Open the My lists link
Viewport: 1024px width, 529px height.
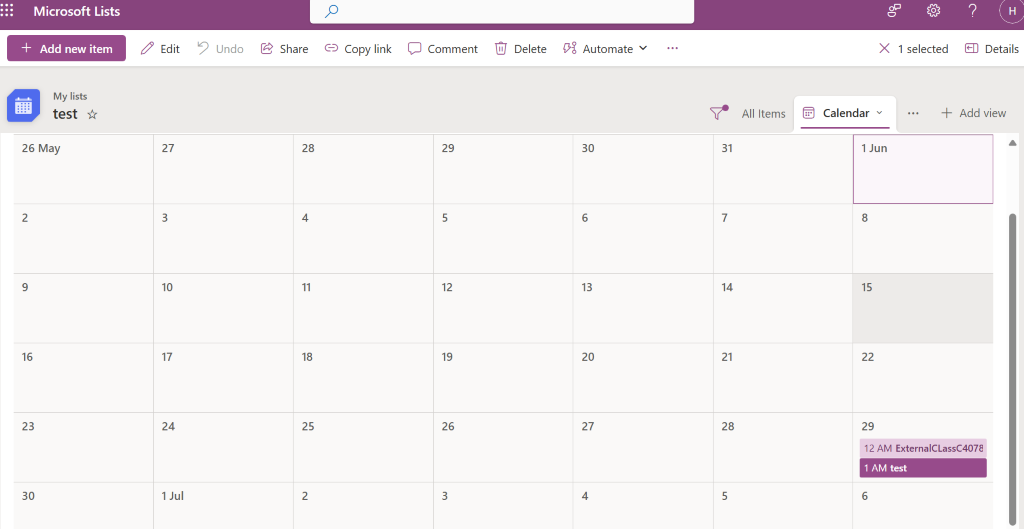tap(70, 96)
